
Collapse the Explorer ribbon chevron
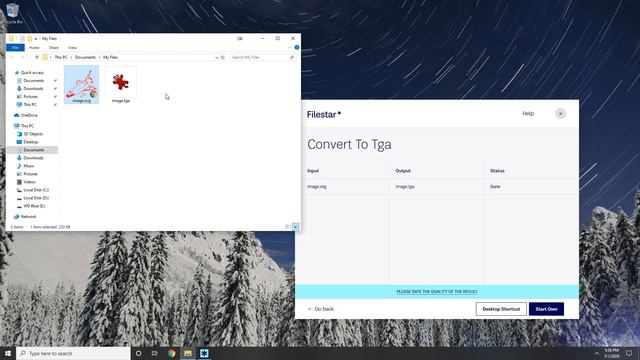tap(289, 47)
